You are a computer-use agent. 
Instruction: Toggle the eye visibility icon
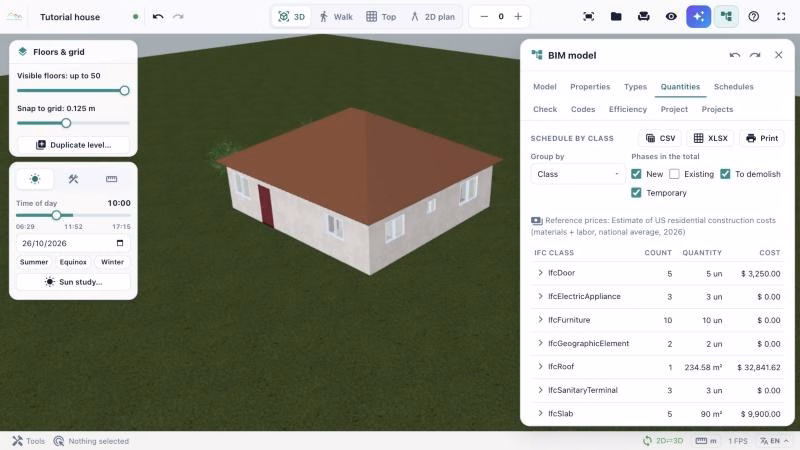click(x=671, y=17)
